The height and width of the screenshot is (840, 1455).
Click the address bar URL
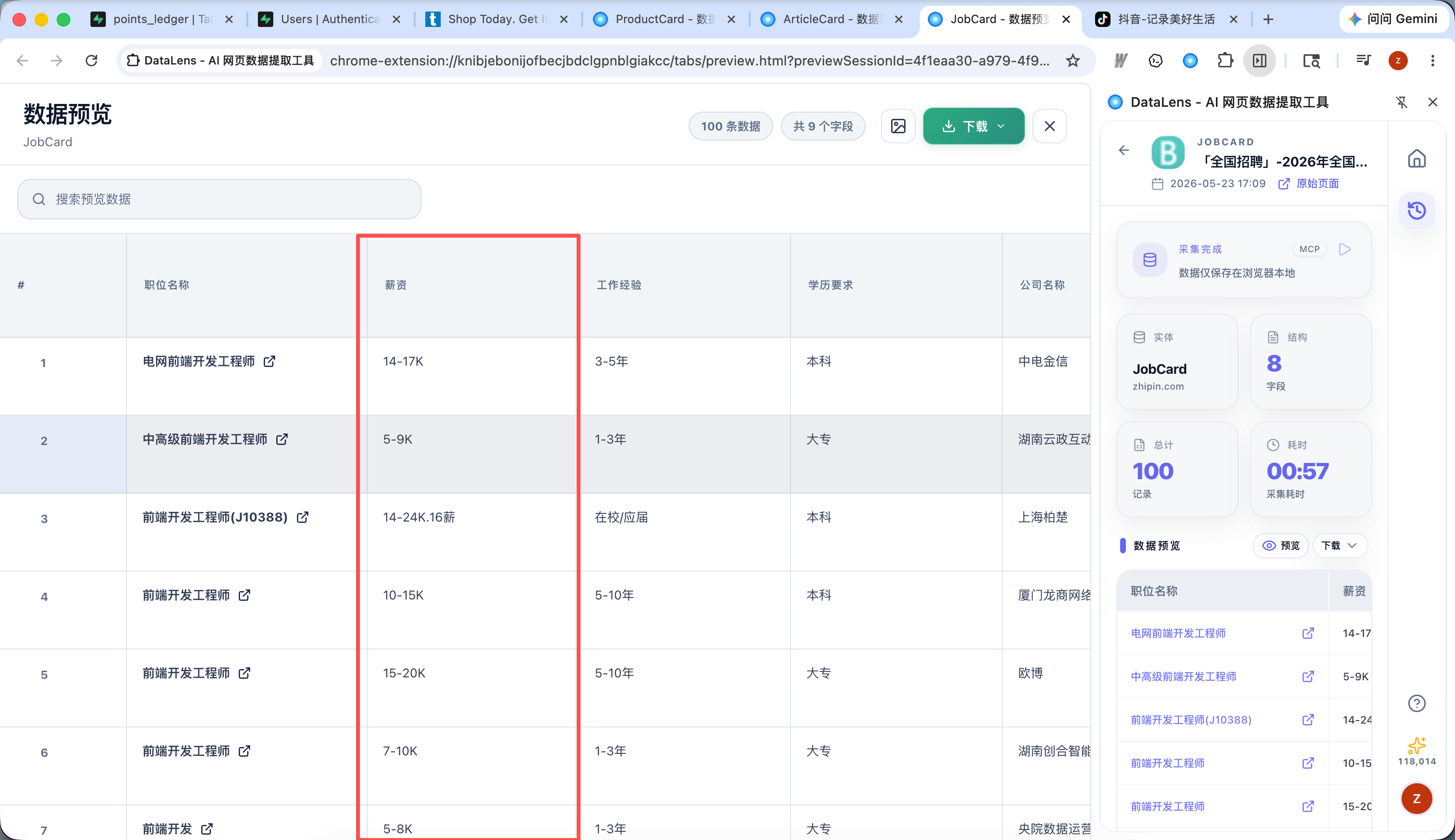pyautogui.click(x=689, y=61)
